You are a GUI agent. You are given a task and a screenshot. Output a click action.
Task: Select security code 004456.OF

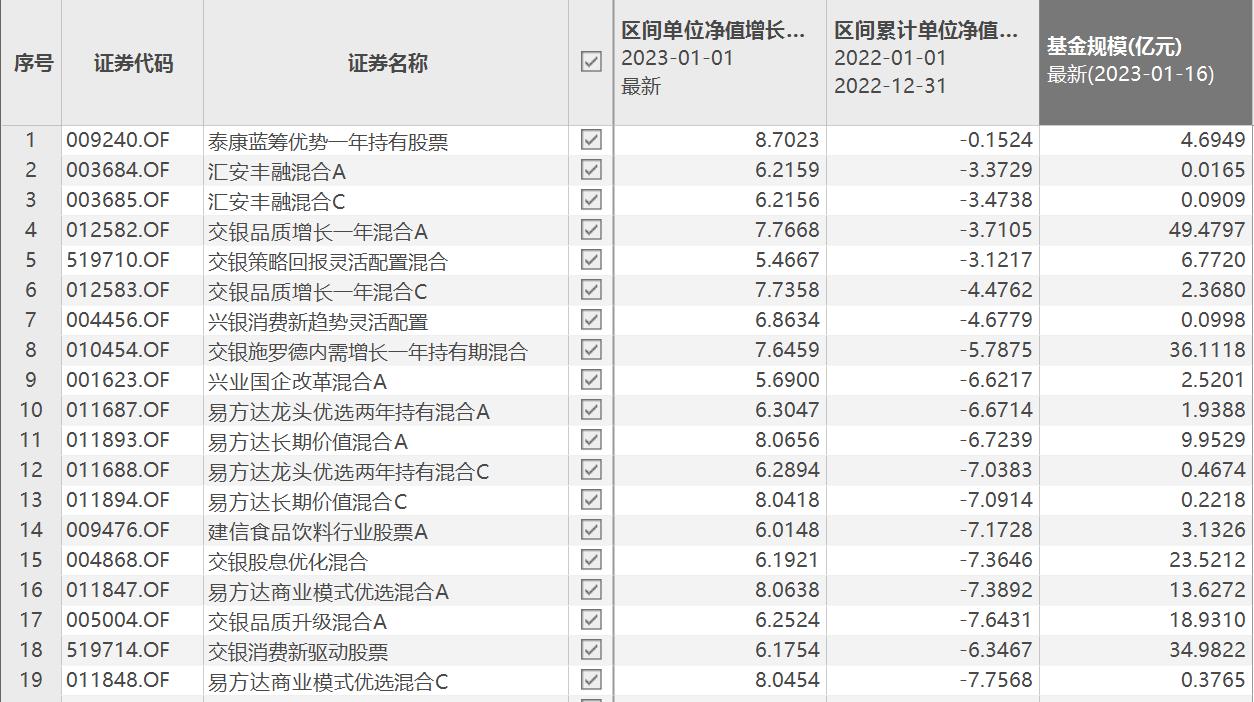point(118,320)
